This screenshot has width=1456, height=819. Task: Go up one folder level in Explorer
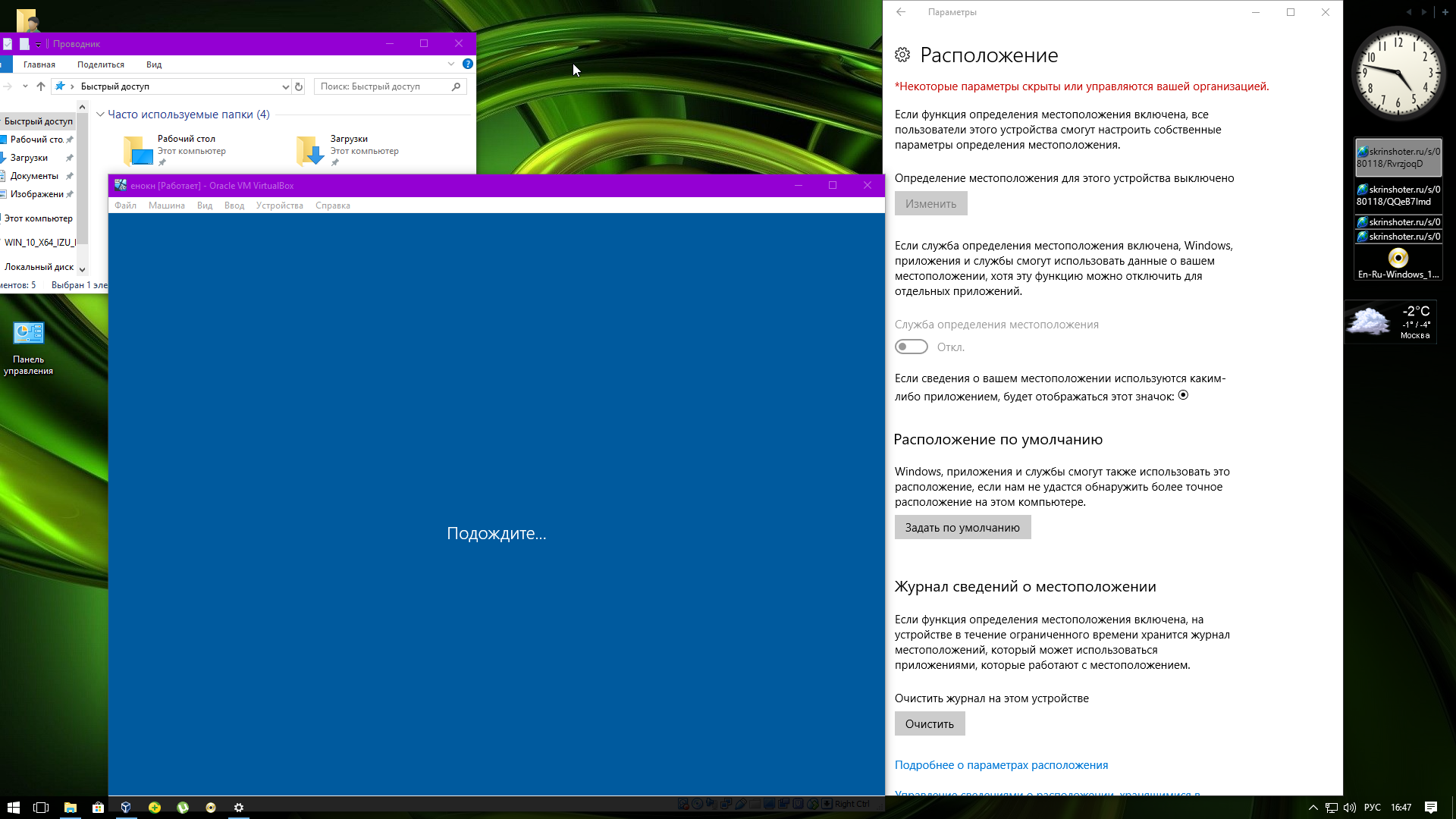(x=41, y=86)
